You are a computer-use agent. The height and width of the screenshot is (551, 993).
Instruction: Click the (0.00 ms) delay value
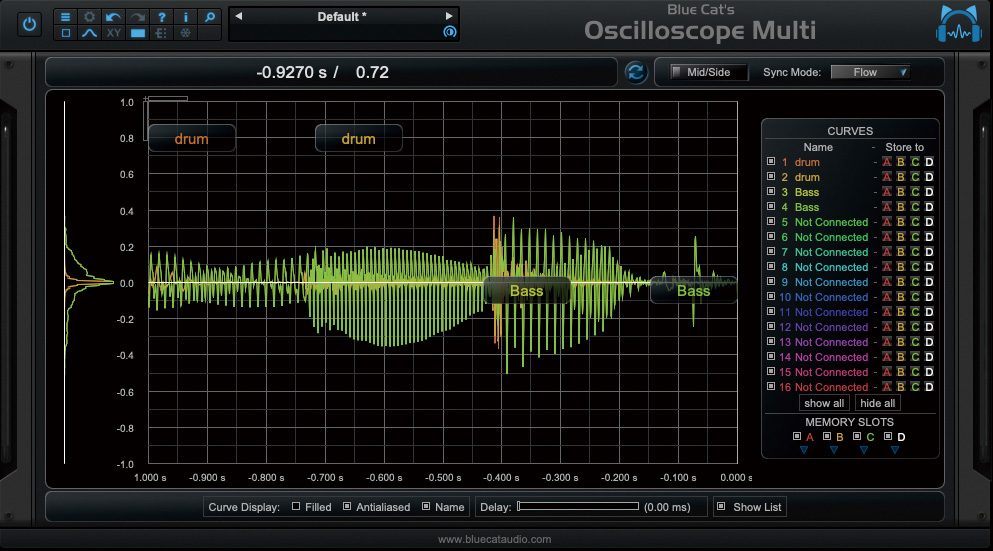pos(667,507)
